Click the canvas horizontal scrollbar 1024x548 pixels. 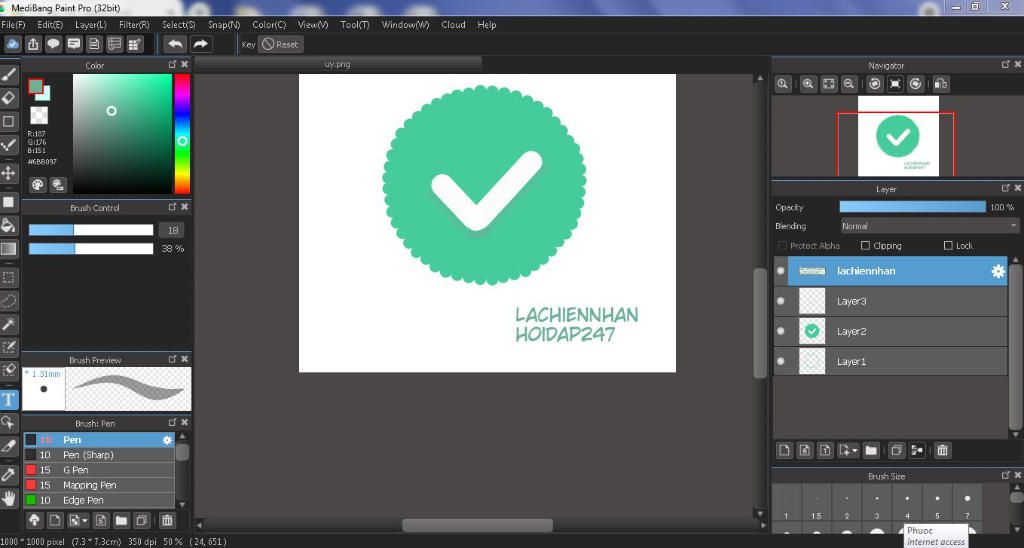477,525
